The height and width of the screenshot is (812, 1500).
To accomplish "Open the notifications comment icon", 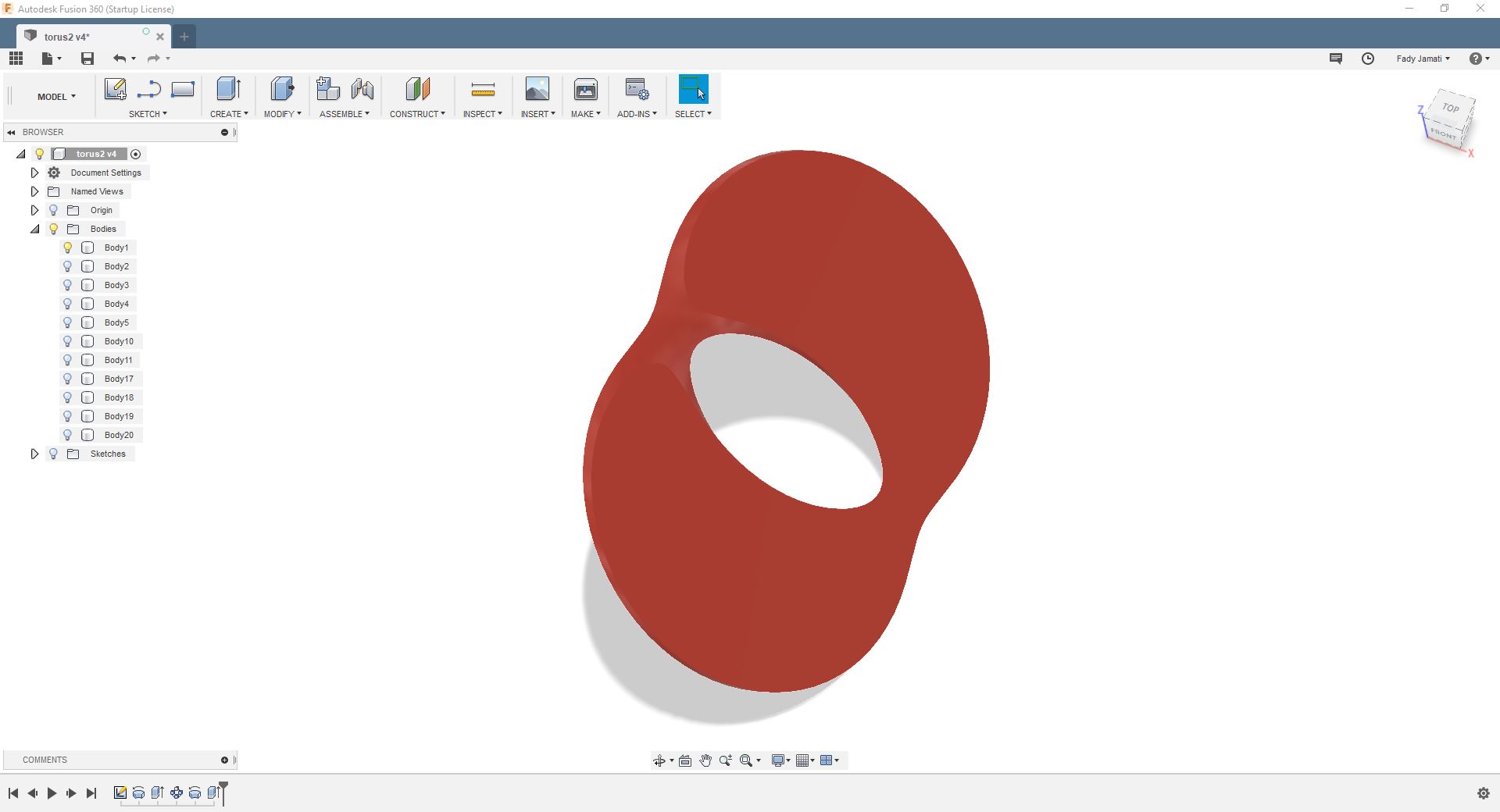I will click(x=1336, y=59).
